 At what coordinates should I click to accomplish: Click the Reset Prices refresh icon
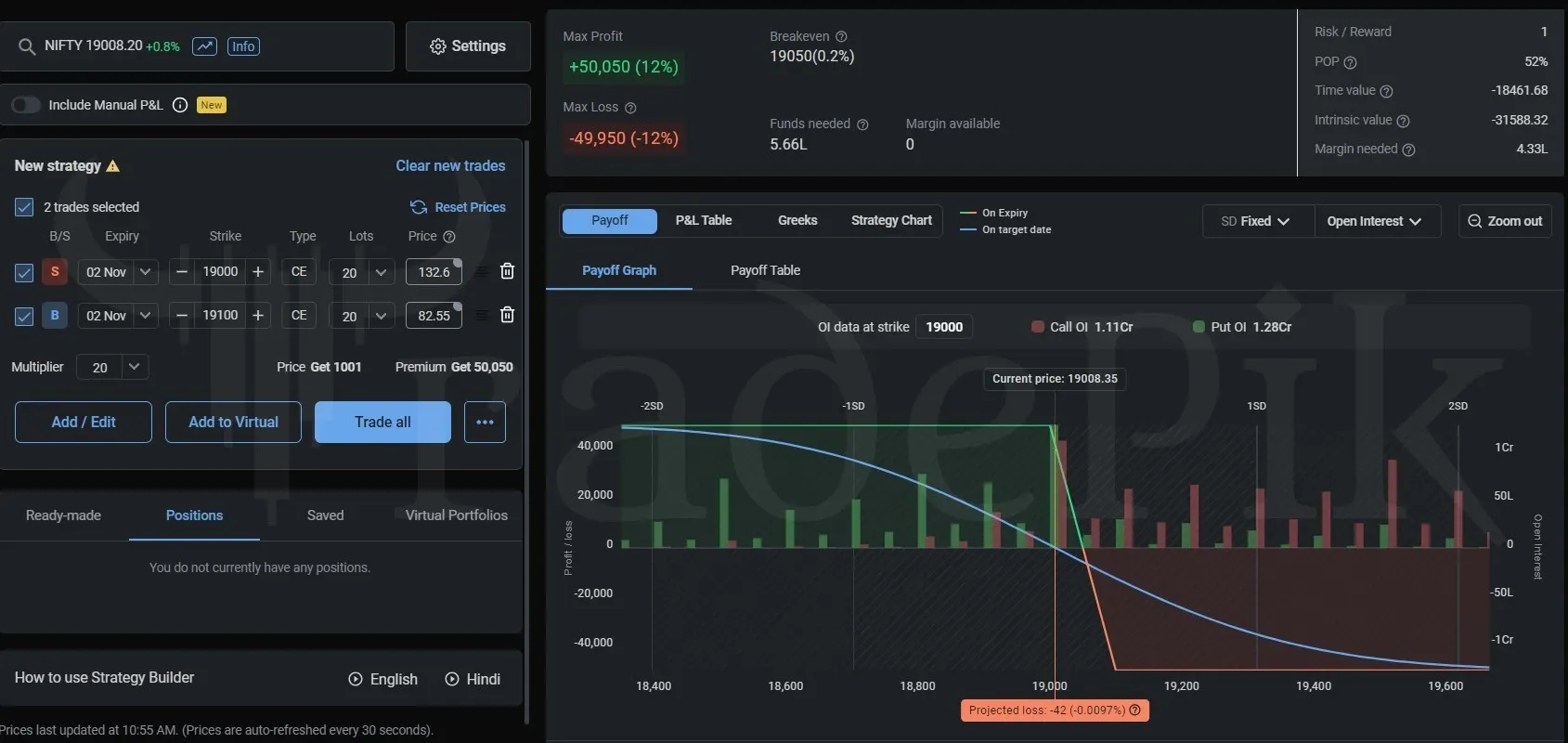[419, 207]
